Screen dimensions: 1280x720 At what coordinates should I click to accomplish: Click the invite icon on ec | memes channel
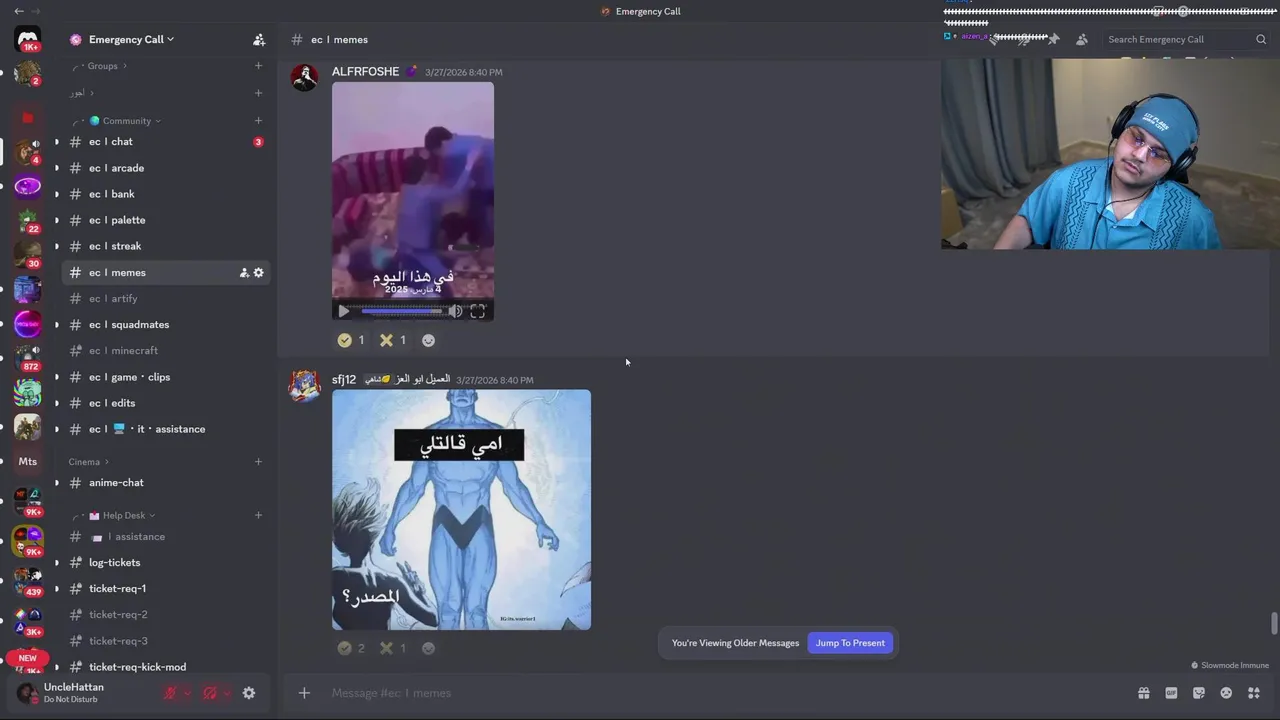pos(244,272)
